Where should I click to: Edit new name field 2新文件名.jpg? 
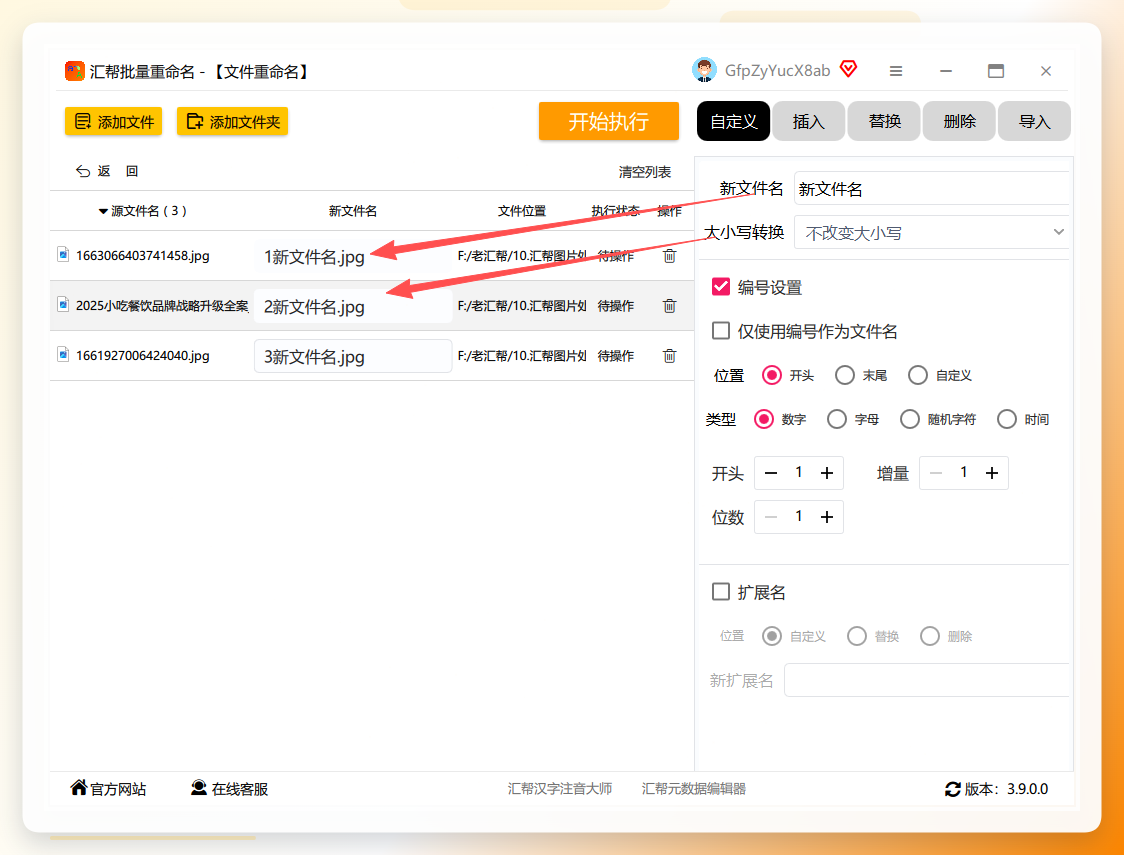[x=353, y=306]
